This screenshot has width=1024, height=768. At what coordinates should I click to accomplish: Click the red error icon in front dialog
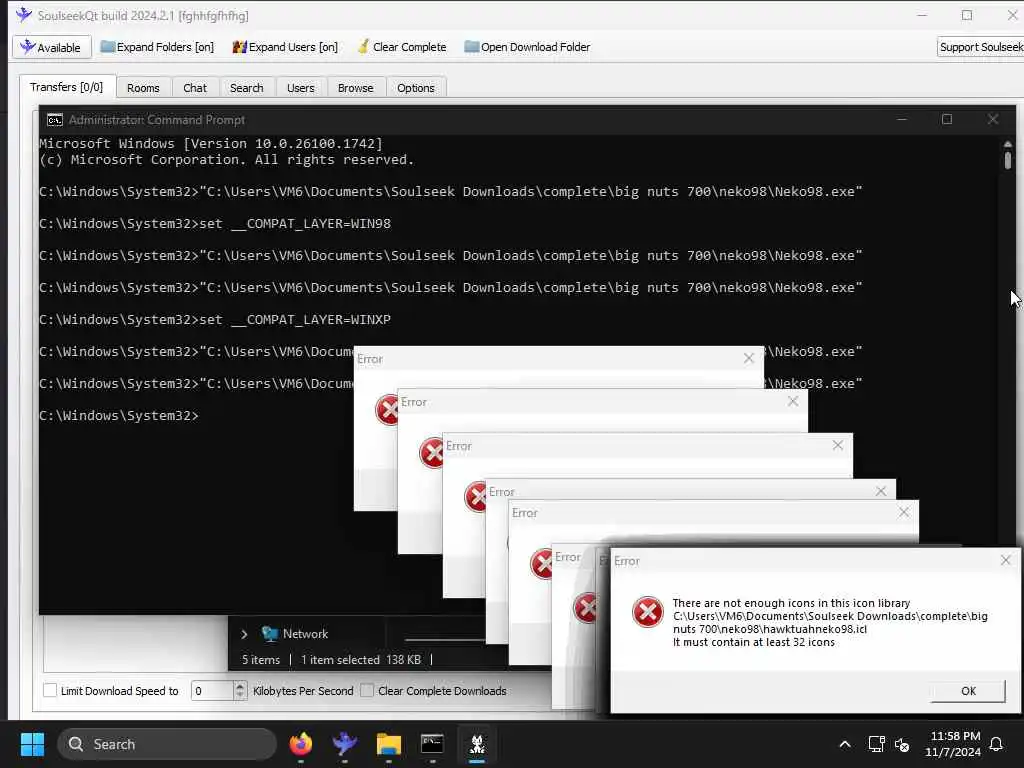[x=647, y=612]
